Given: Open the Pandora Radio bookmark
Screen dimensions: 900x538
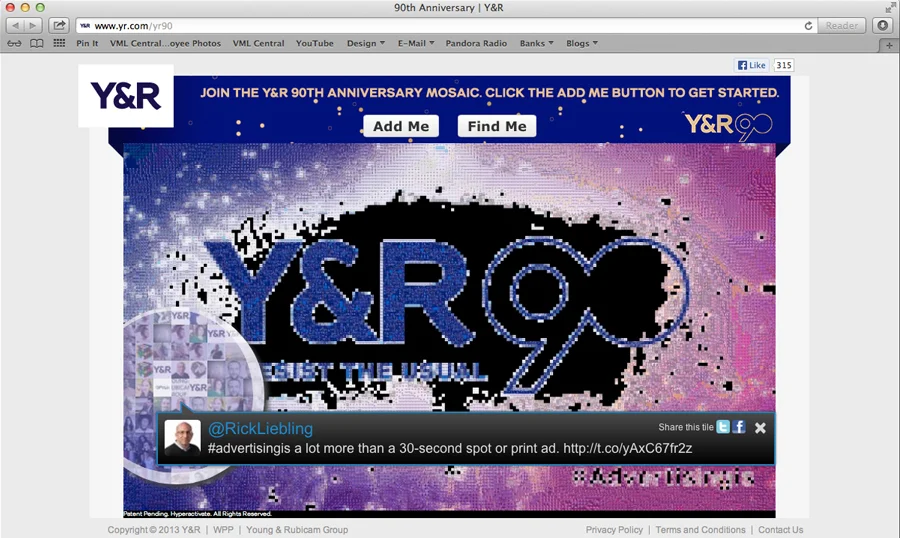Looking at the screenshot, I should pos(476,43).
